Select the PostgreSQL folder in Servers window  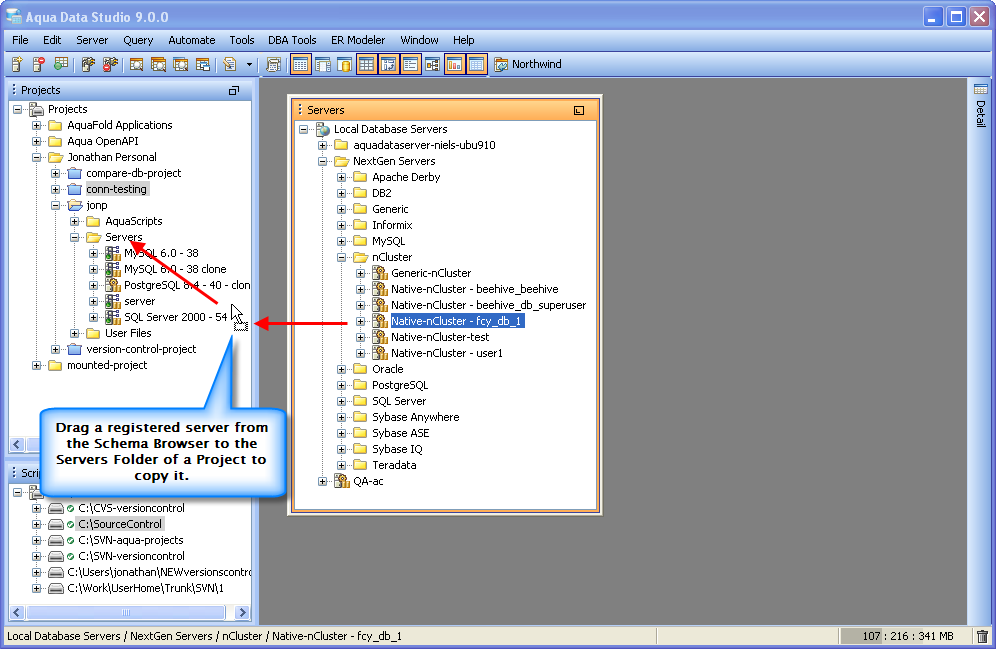click(400, 385)
